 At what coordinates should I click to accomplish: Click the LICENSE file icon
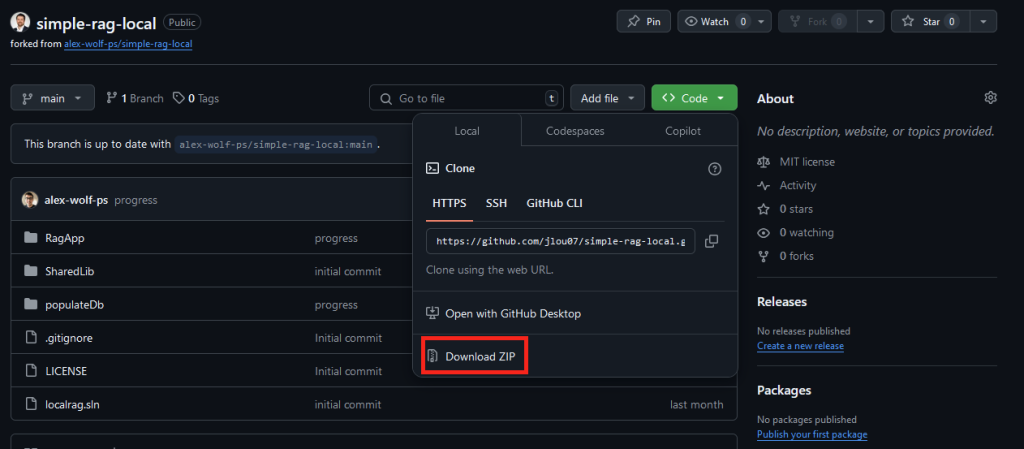[30, 371]
